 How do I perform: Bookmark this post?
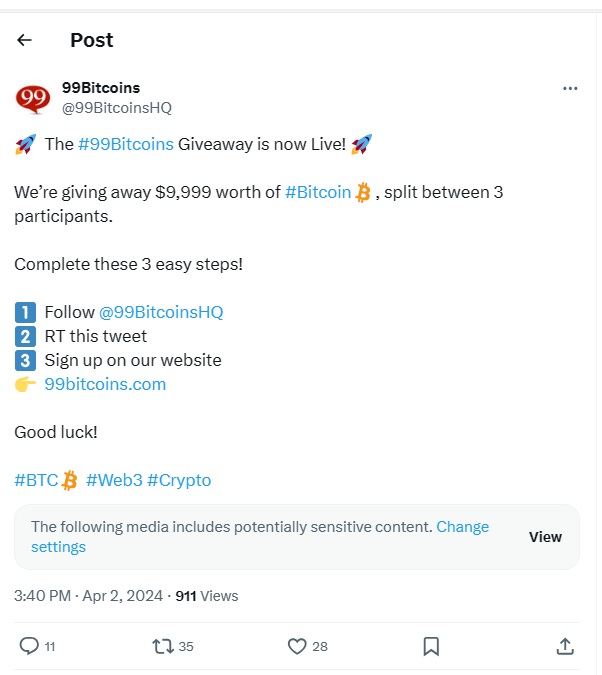click(431, 646)
